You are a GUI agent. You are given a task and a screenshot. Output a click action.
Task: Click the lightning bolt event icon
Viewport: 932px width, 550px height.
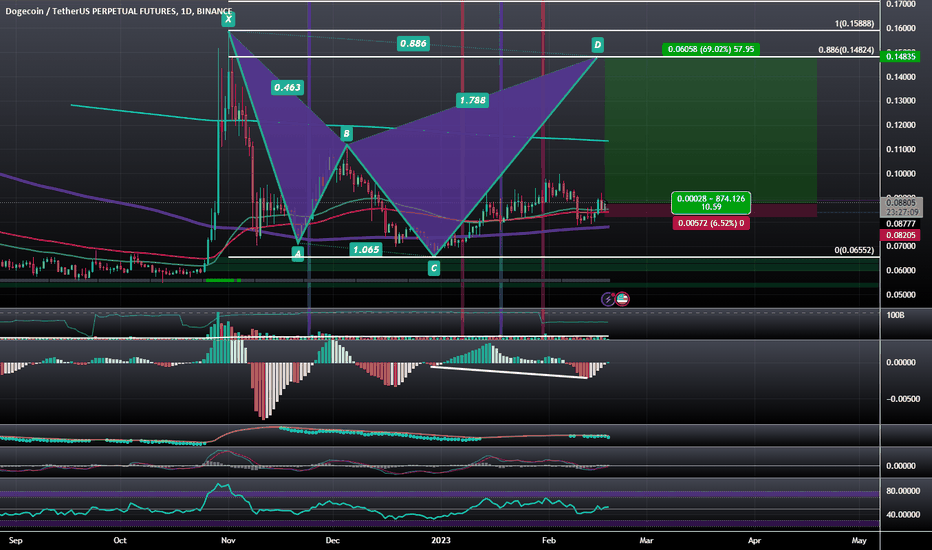(607, 299)
